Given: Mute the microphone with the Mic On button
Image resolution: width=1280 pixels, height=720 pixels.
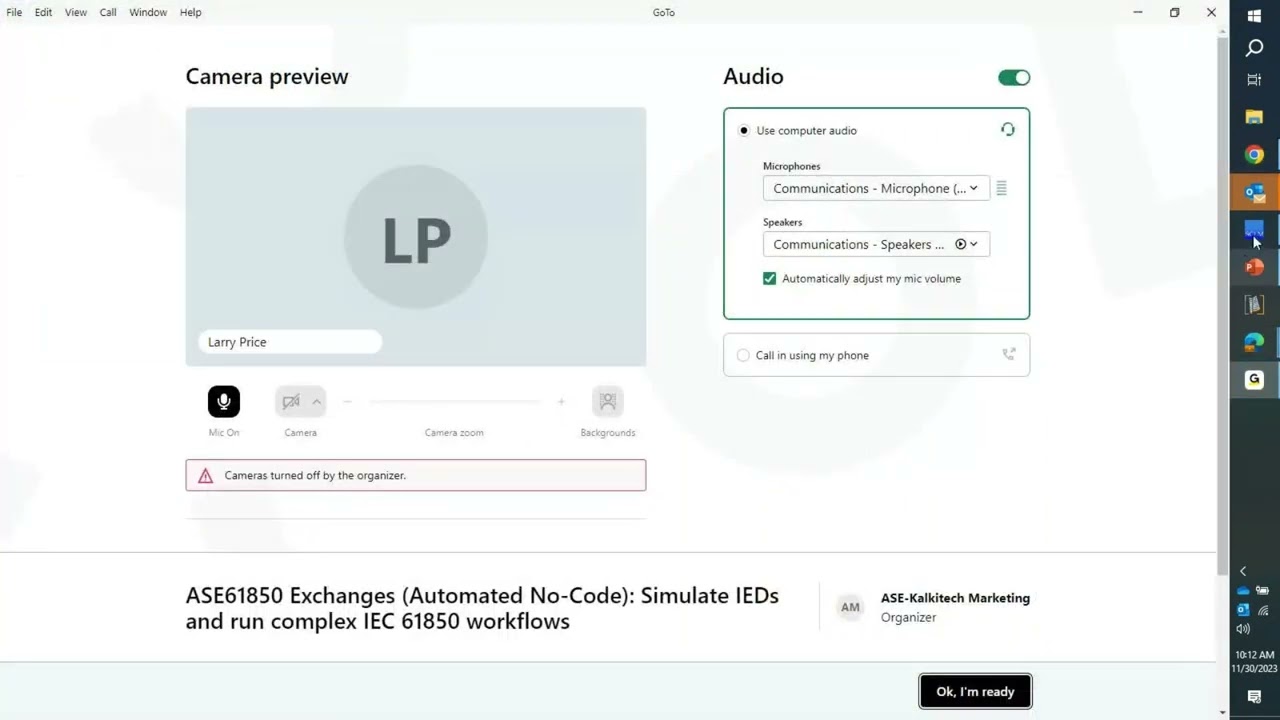Looking at the screenshot, I should point(224,401).
